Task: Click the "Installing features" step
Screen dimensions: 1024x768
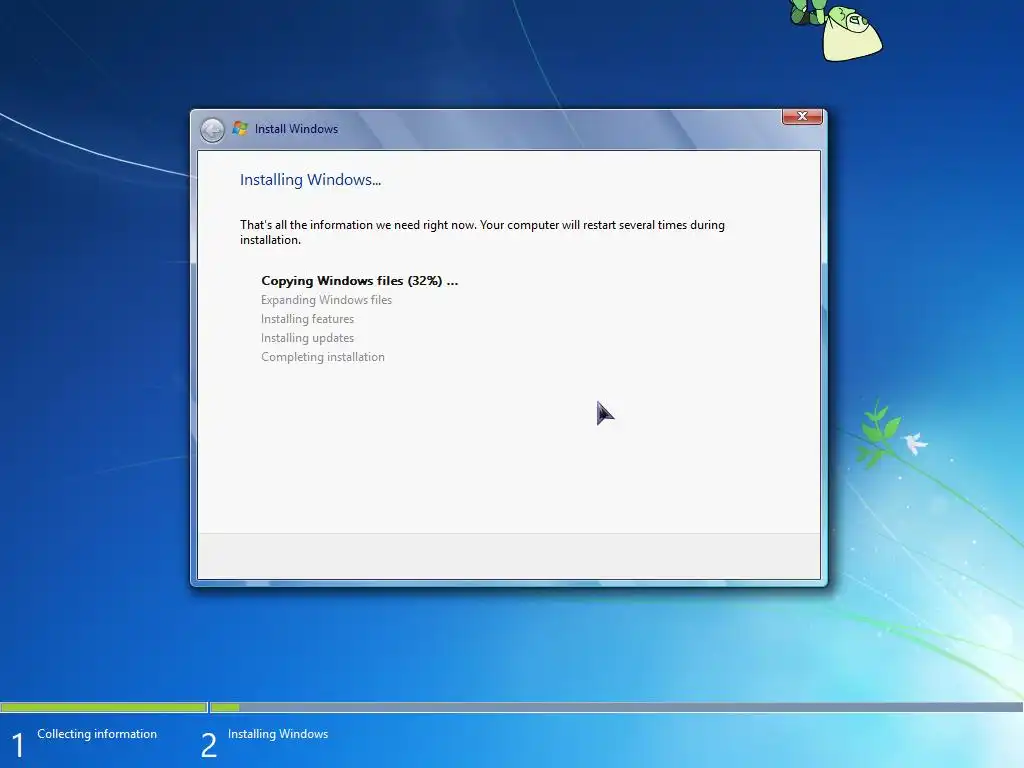Action: point(308,319)
